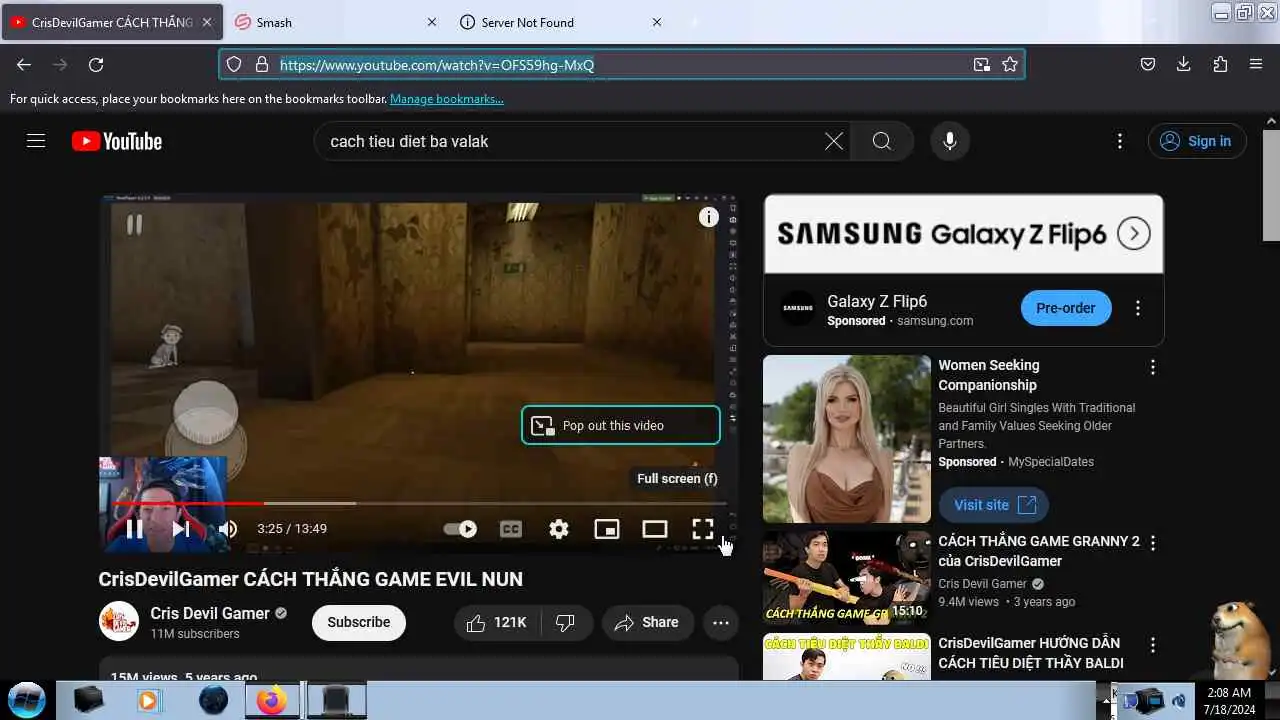The image size is (1280, 720).
Task: Open options for Women Seeking Companionship ad
Action: [1153, 368]
